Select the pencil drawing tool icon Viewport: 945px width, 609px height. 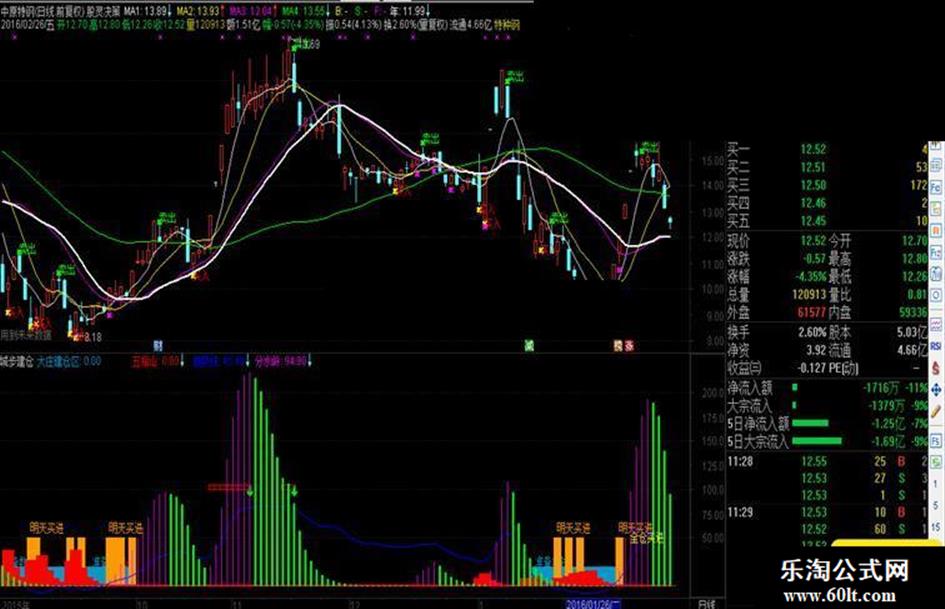(x=936, y=411)
